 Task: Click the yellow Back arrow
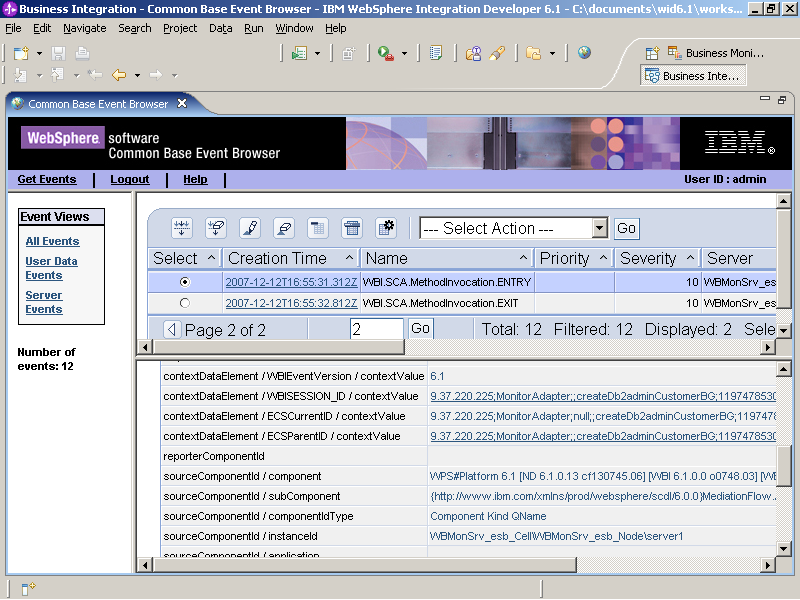pos(119,76)
